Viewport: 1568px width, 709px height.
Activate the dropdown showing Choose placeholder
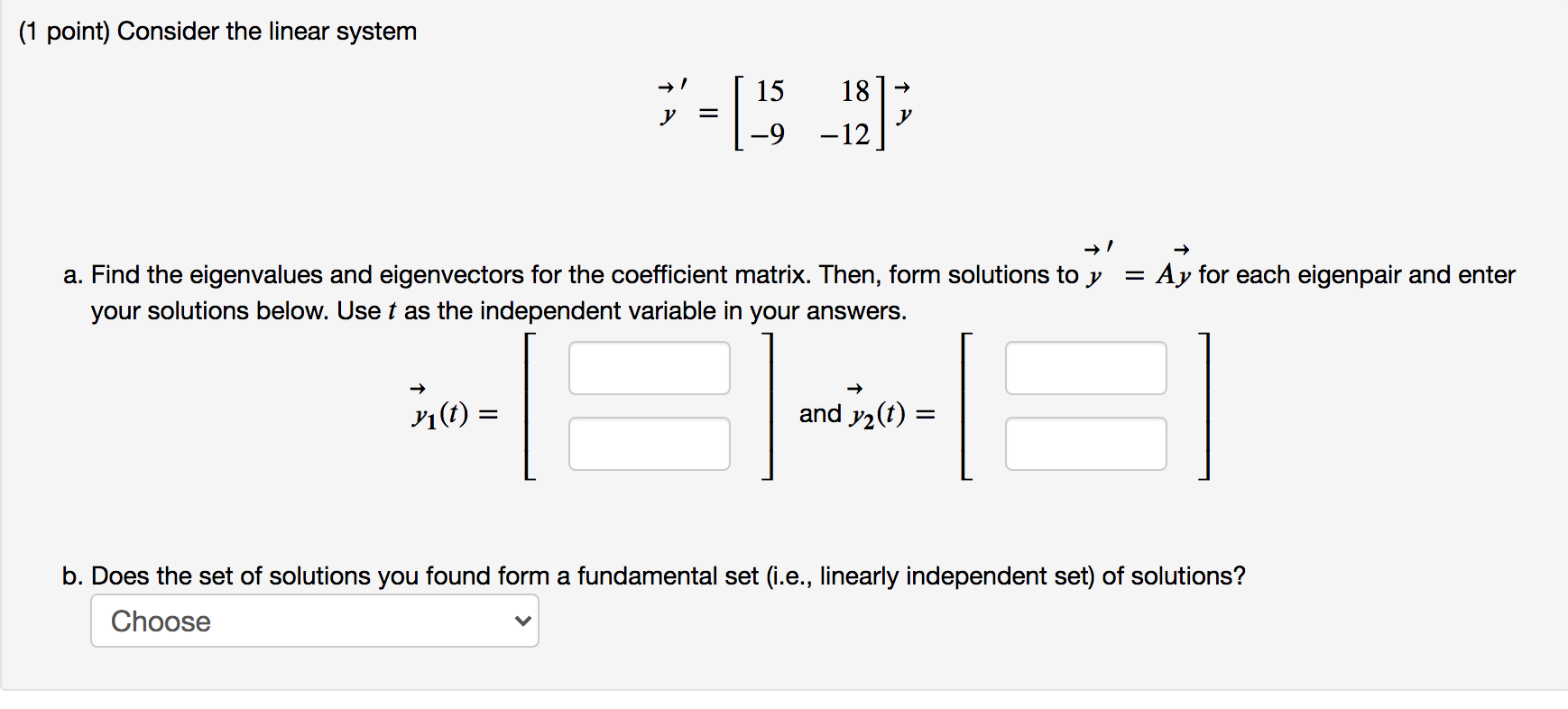tap(313, 621)
